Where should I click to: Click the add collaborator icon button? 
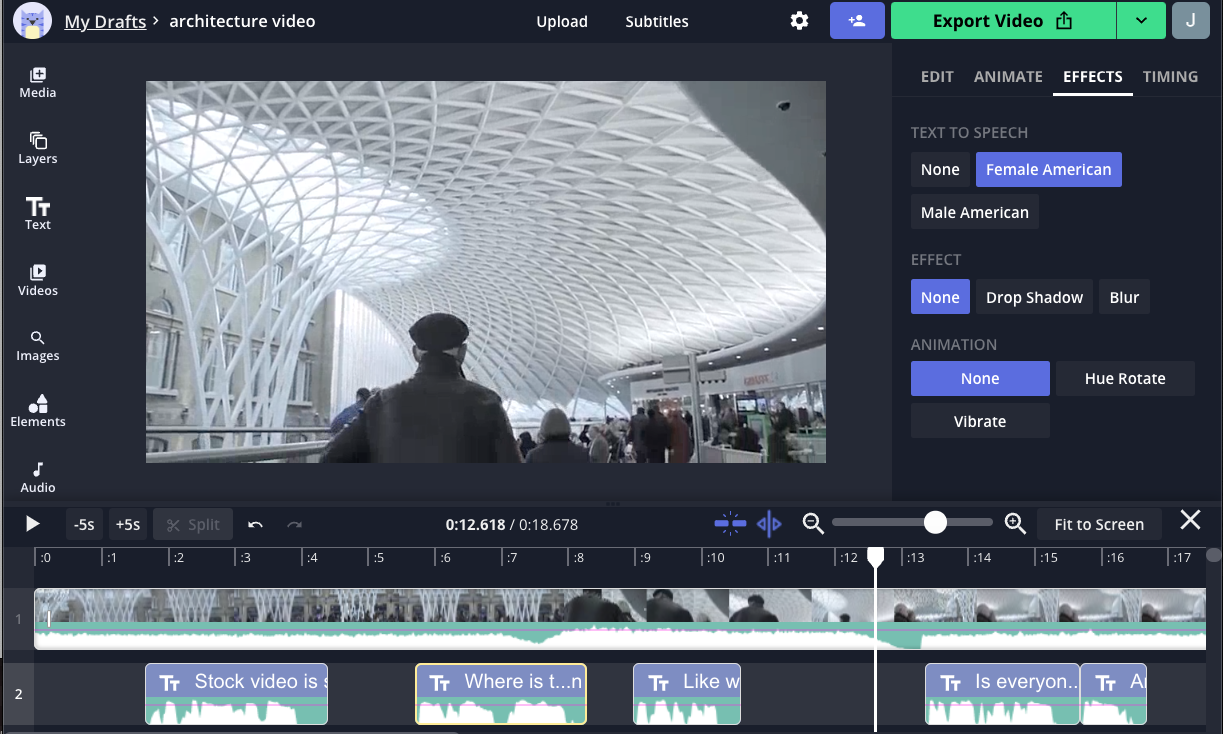pos(857,21)
